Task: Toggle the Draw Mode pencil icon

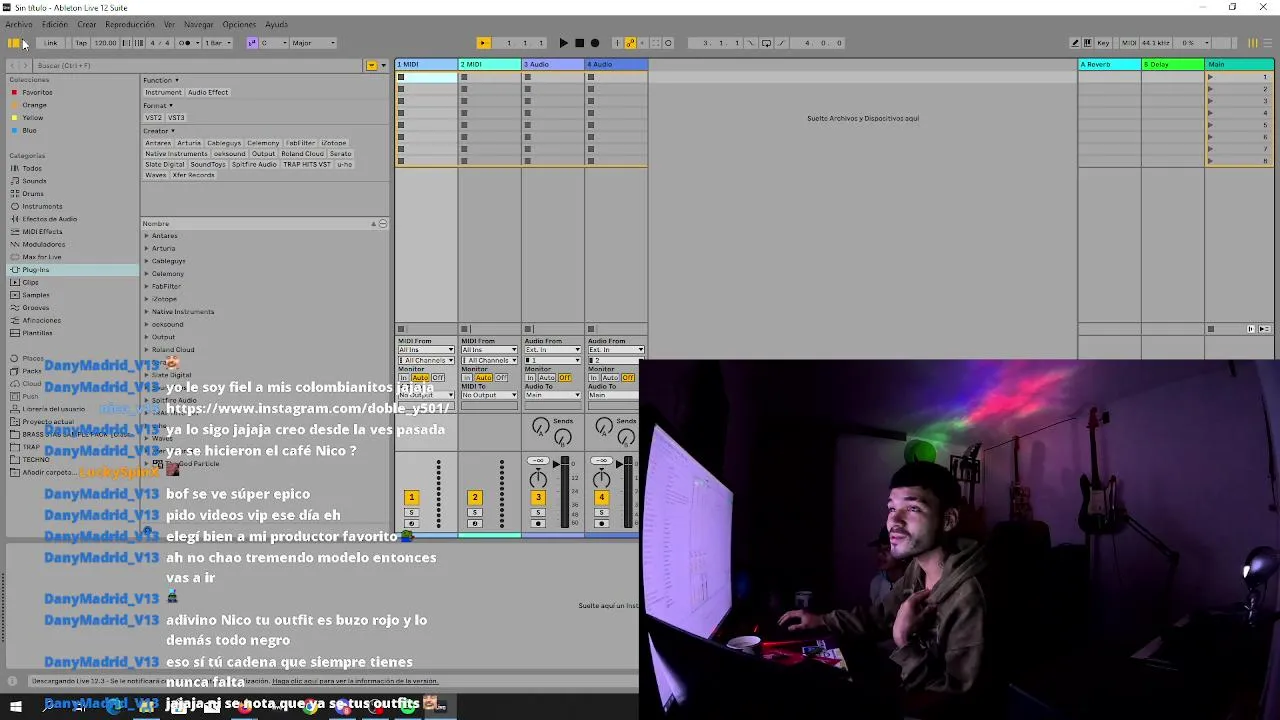Action: pyautogui.click(x=1075, y=43)
